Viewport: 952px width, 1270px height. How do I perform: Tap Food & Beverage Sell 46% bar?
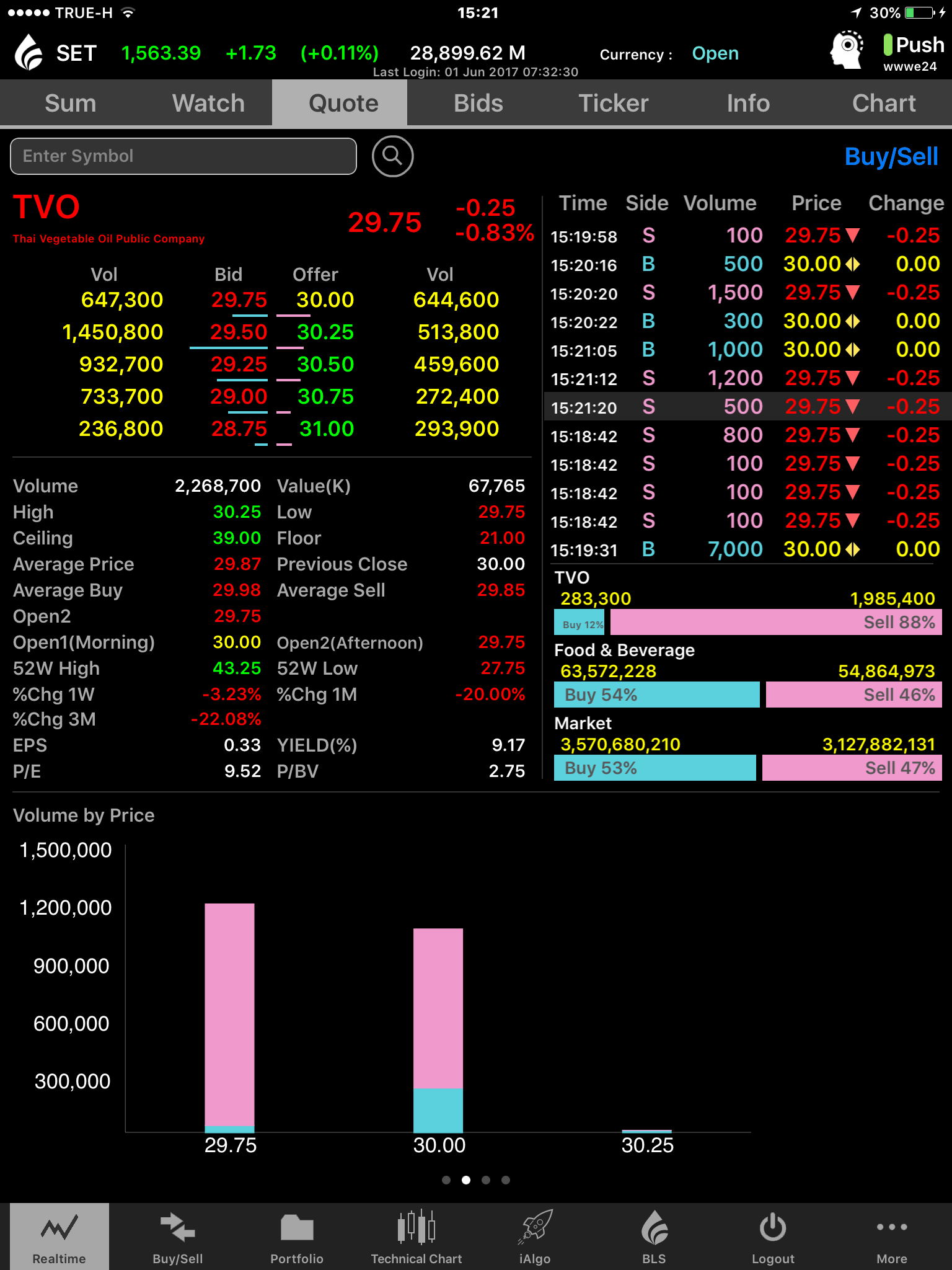pyautogui.click(x=854, y=695)
